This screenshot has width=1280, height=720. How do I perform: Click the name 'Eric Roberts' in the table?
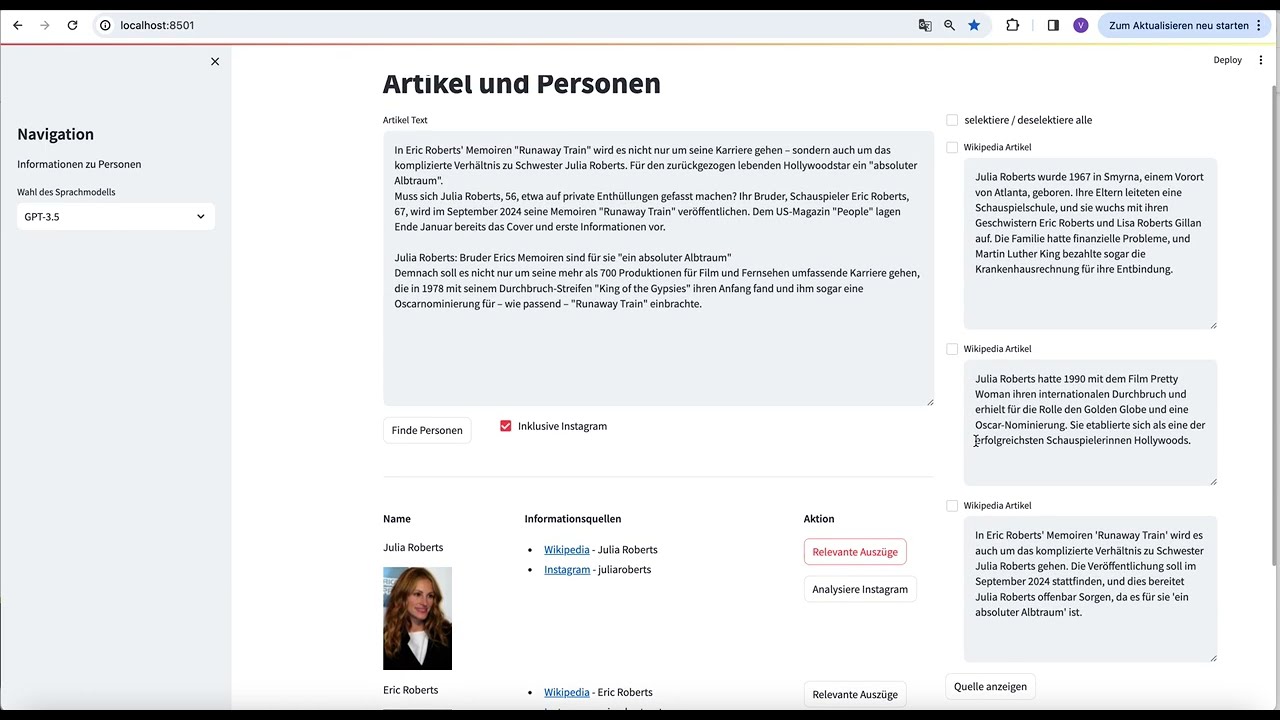(x=410, y=690)
